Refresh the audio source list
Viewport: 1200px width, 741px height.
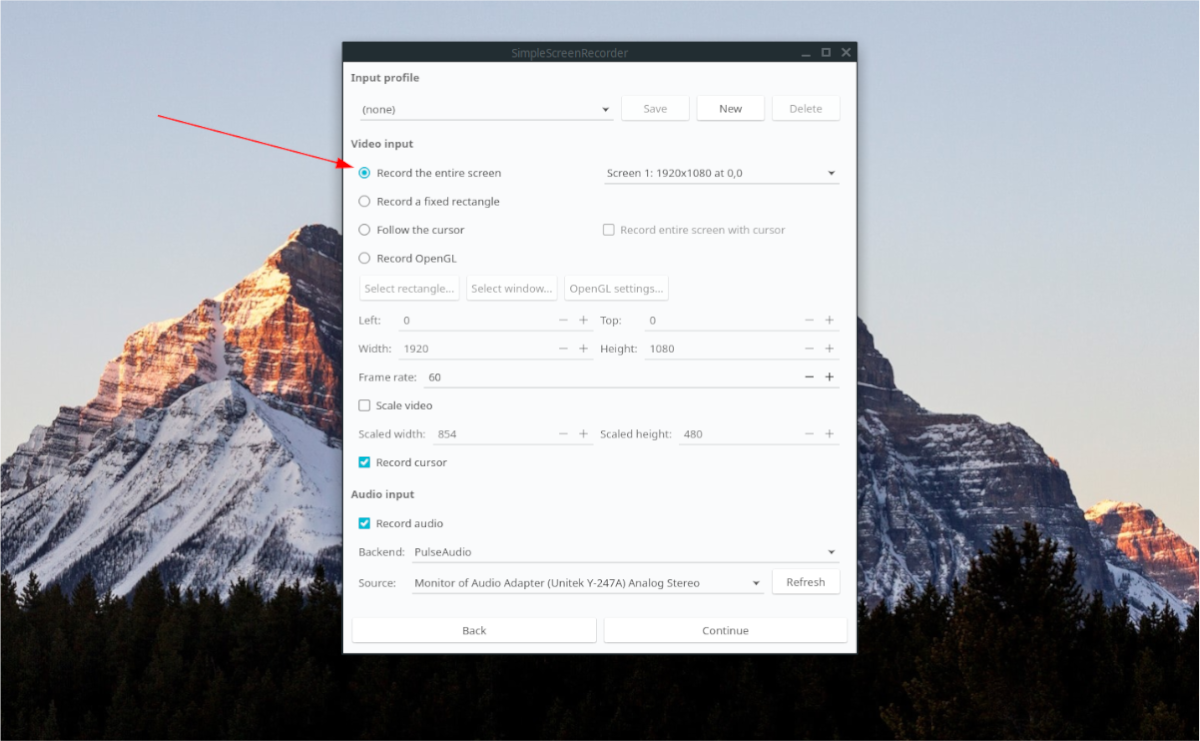pyautogui.click(x=806, y=582)
